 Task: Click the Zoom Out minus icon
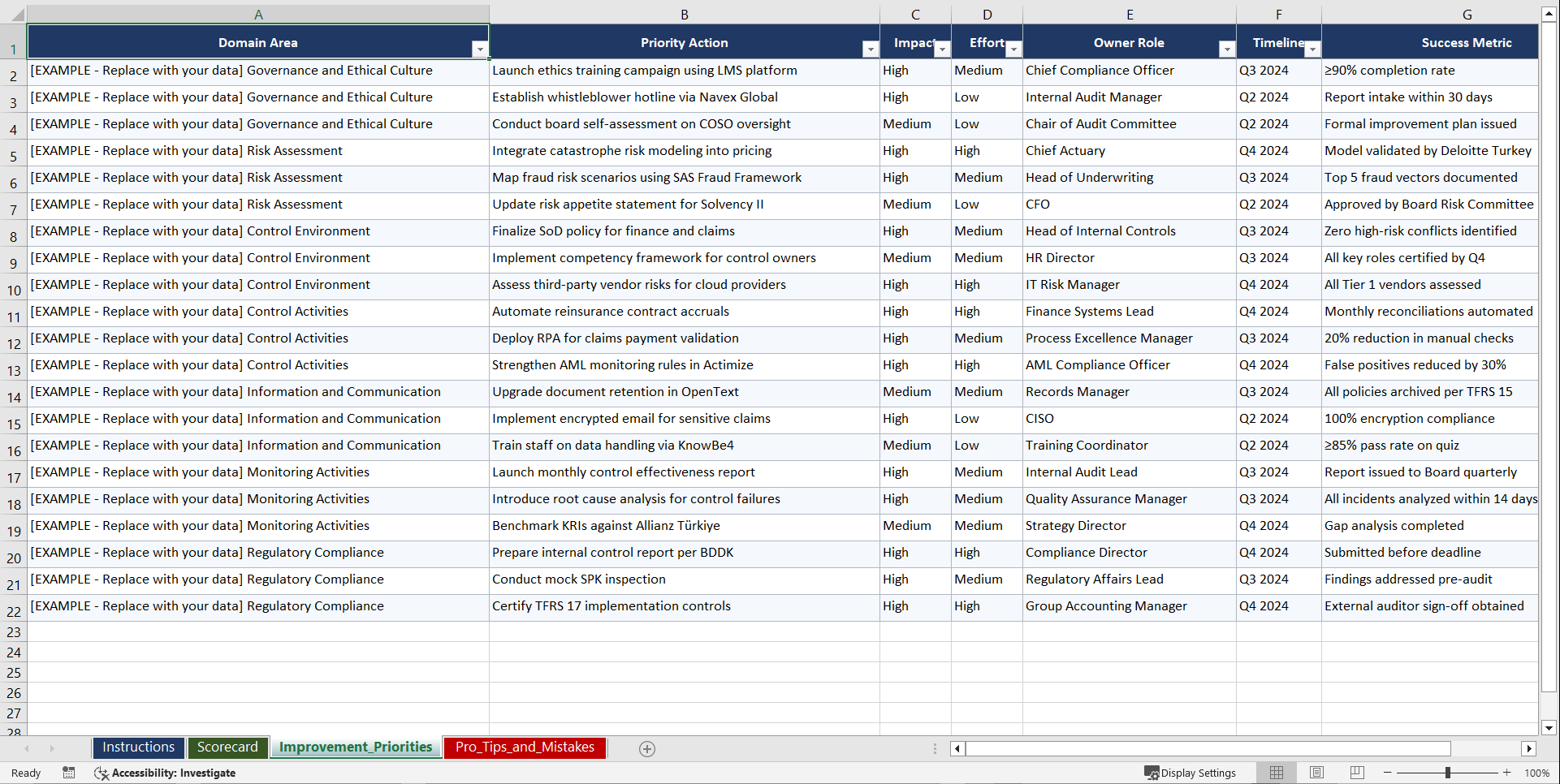coord(1388,773)
